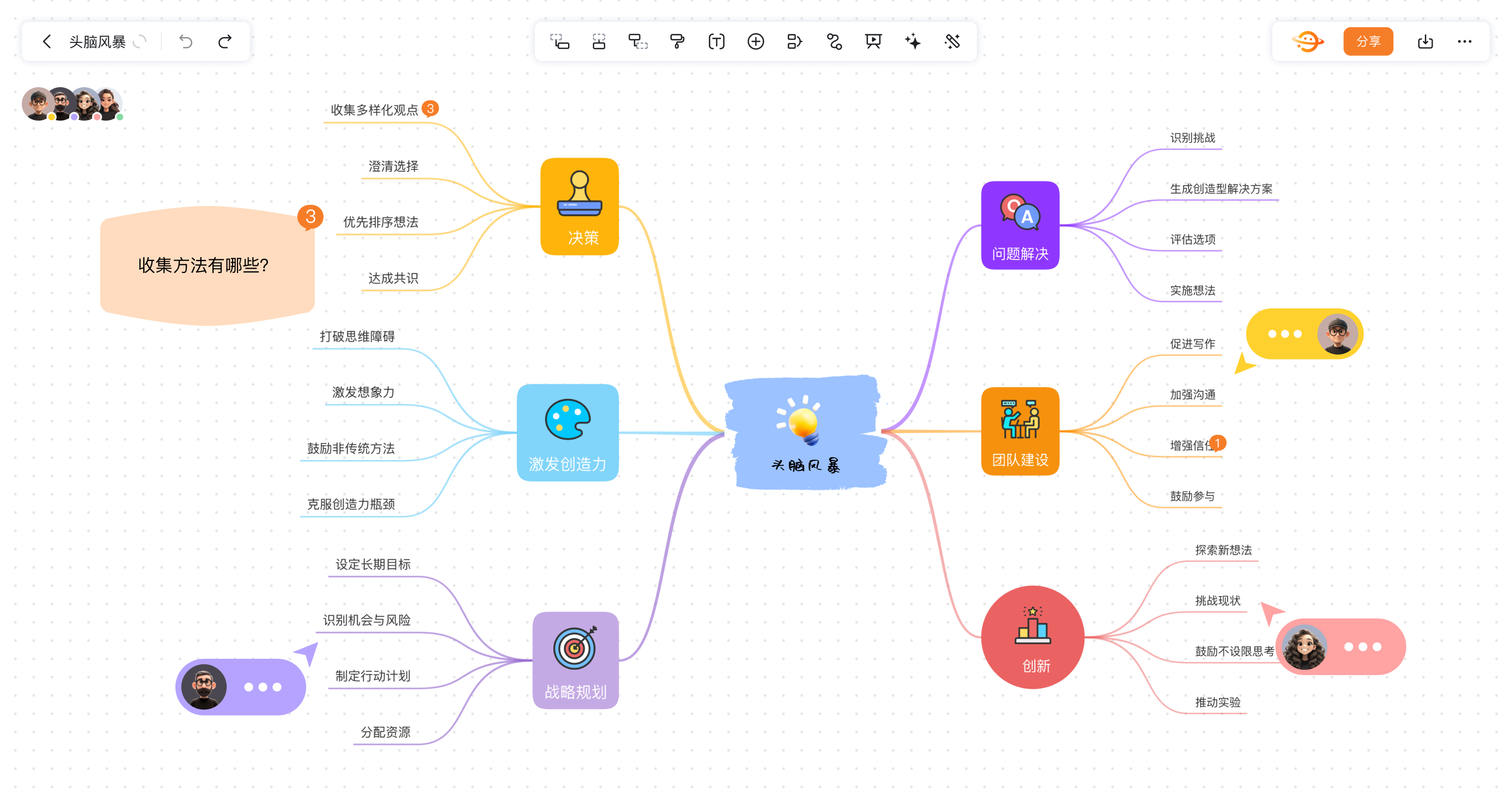
Task: Click the orange 分享 button
Action: 1368,42
